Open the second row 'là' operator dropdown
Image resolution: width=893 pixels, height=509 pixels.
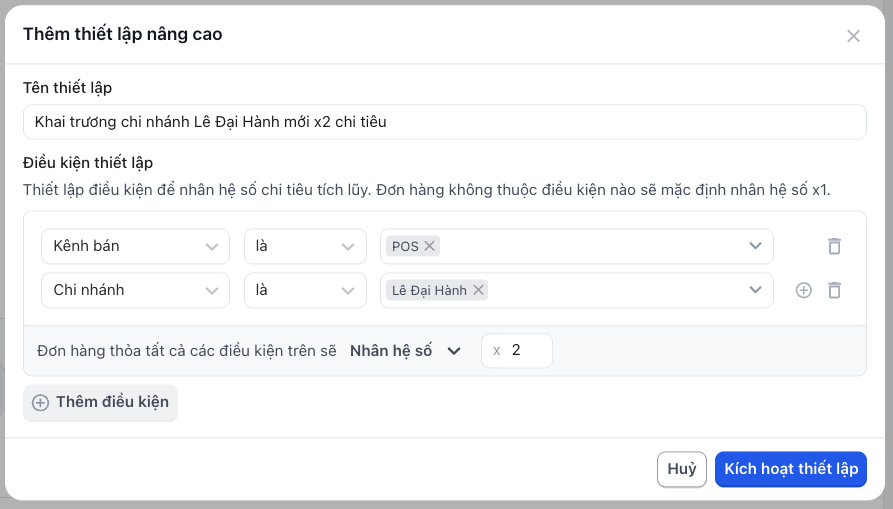[x=305, y=290]
